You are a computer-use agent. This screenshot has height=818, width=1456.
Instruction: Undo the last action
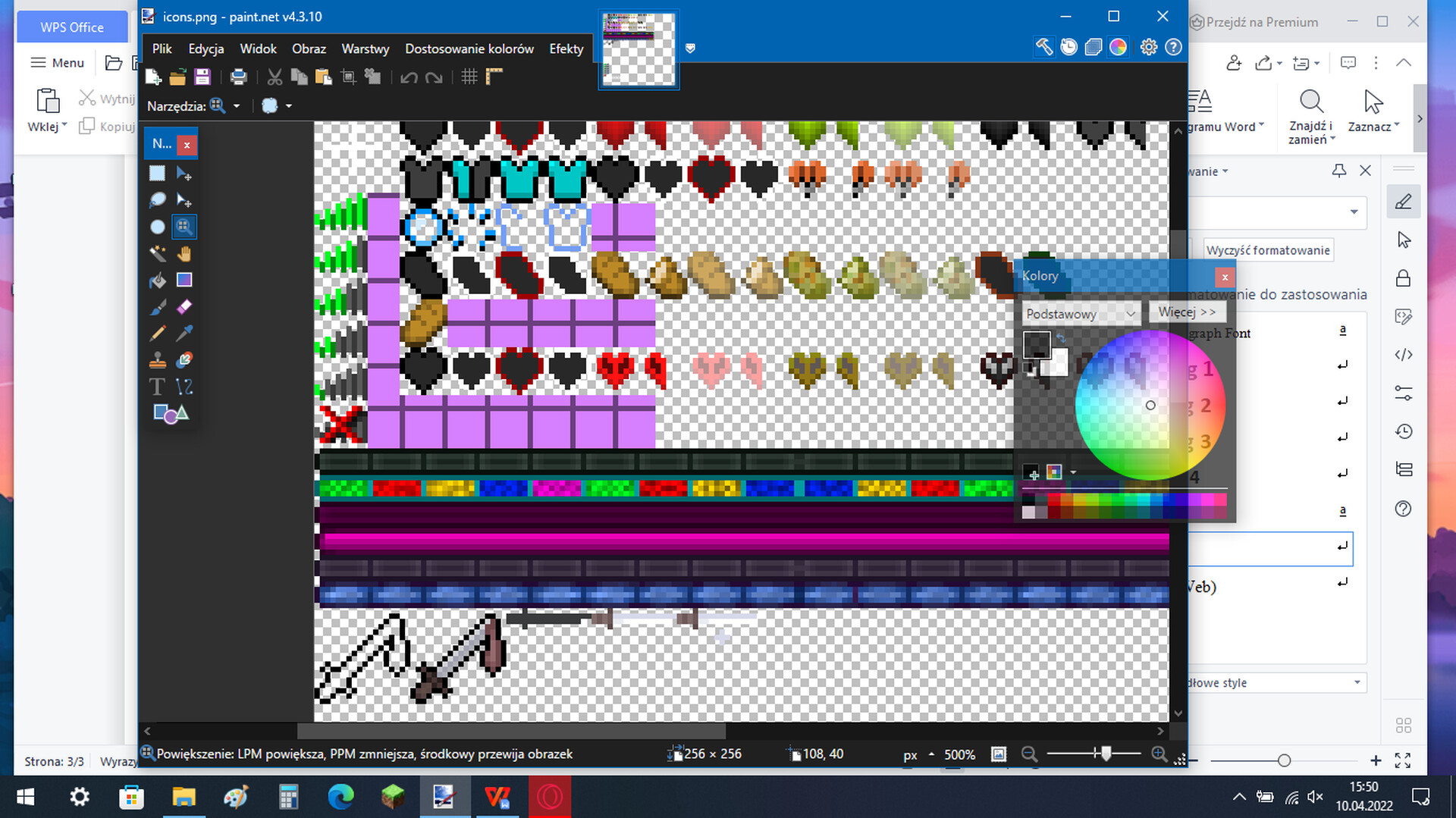click(x=409, y=77)
